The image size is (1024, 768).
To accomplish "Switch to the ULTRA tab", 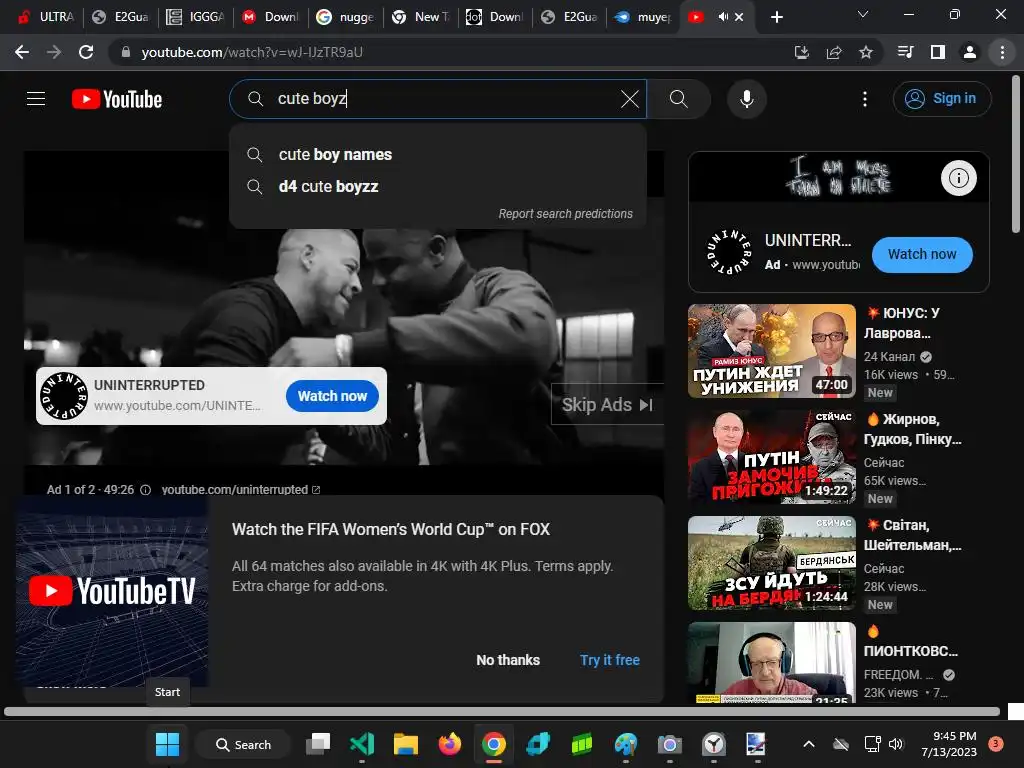I will pos(46,17).
